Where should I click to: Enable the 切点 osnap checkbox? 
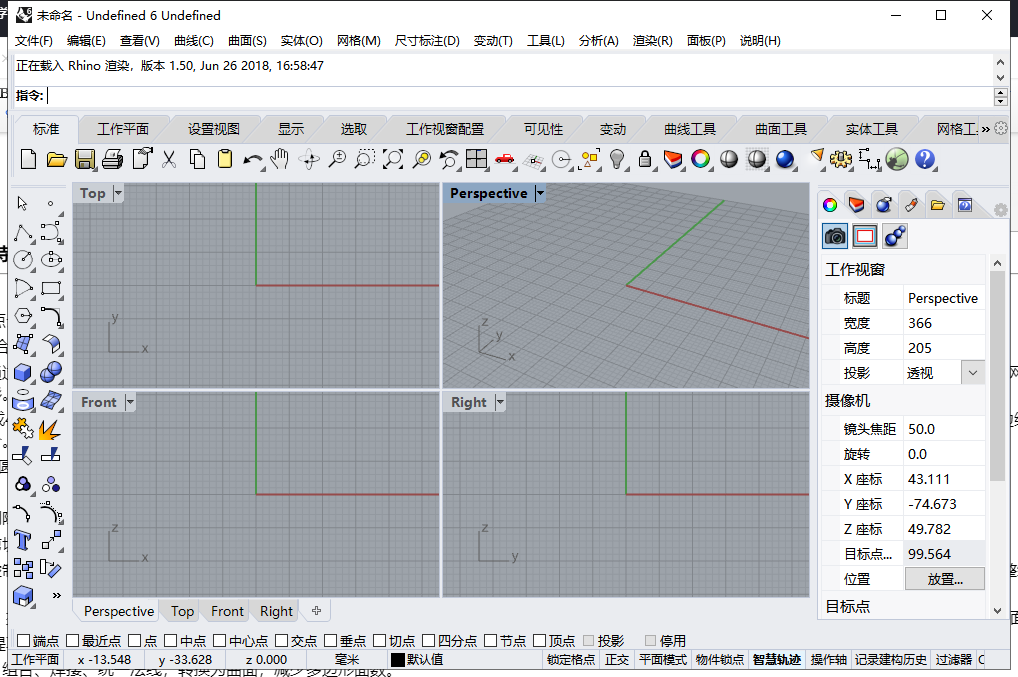click(x=380, y=641)
